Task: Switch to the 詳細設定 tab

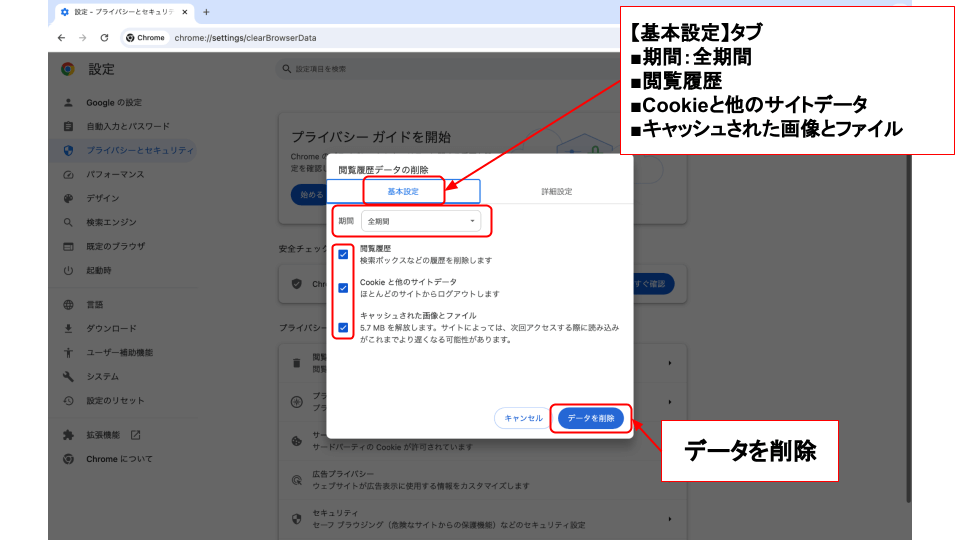Action: coord(557,191)
